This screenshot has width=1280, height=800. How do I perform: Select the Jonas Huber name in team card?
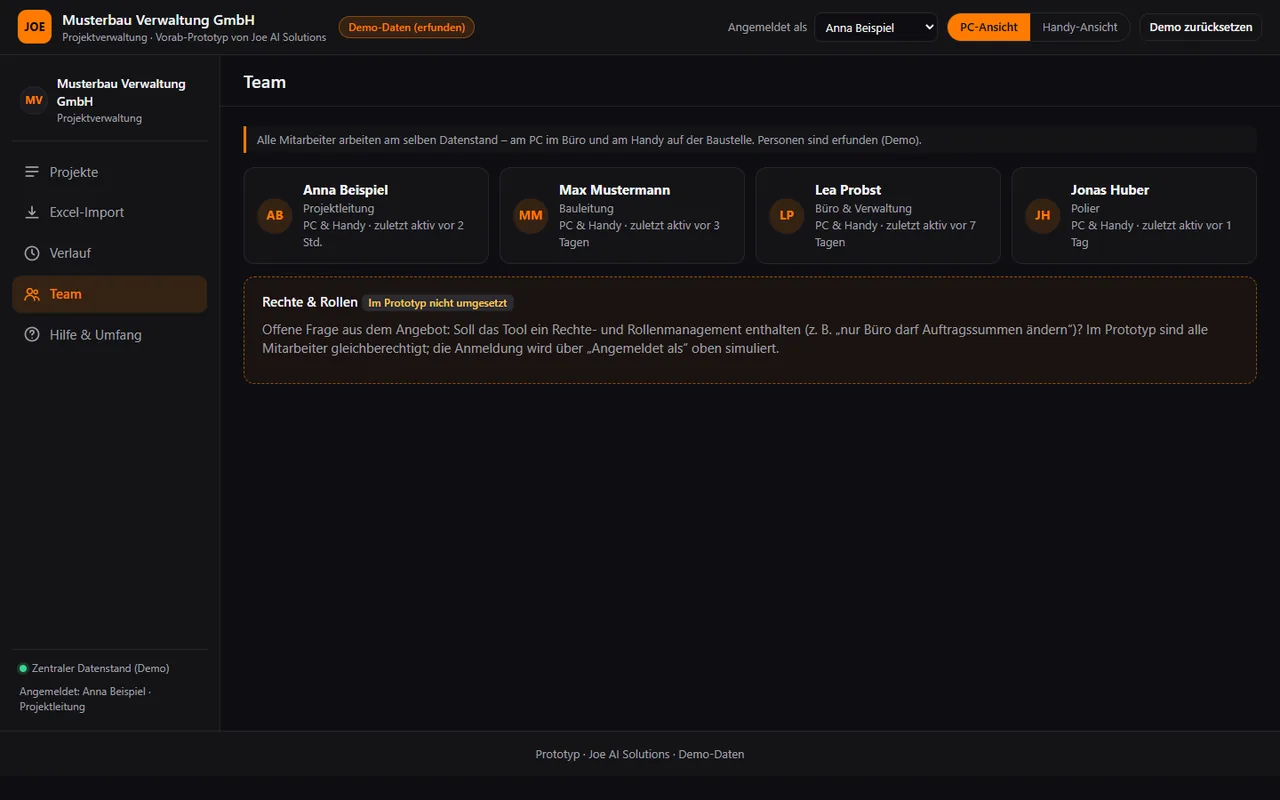point(1110,190)
